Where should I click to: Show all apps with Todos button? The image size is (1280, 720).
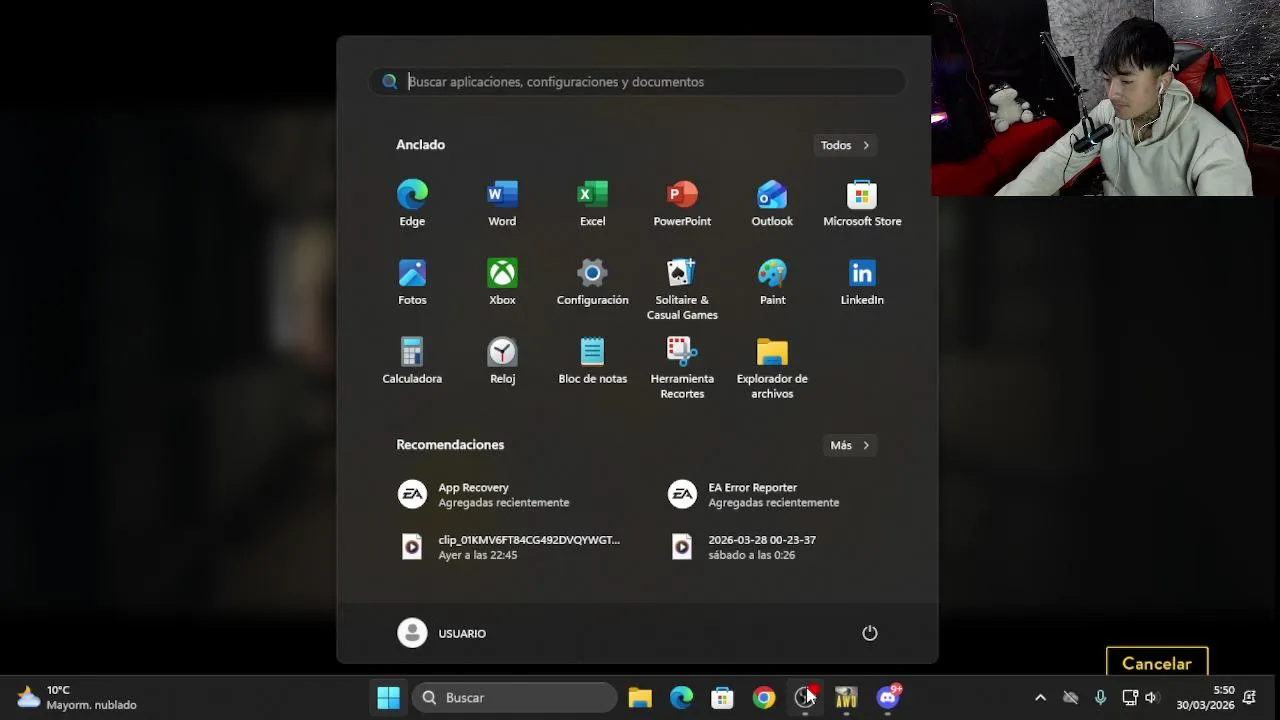(845, 145)
